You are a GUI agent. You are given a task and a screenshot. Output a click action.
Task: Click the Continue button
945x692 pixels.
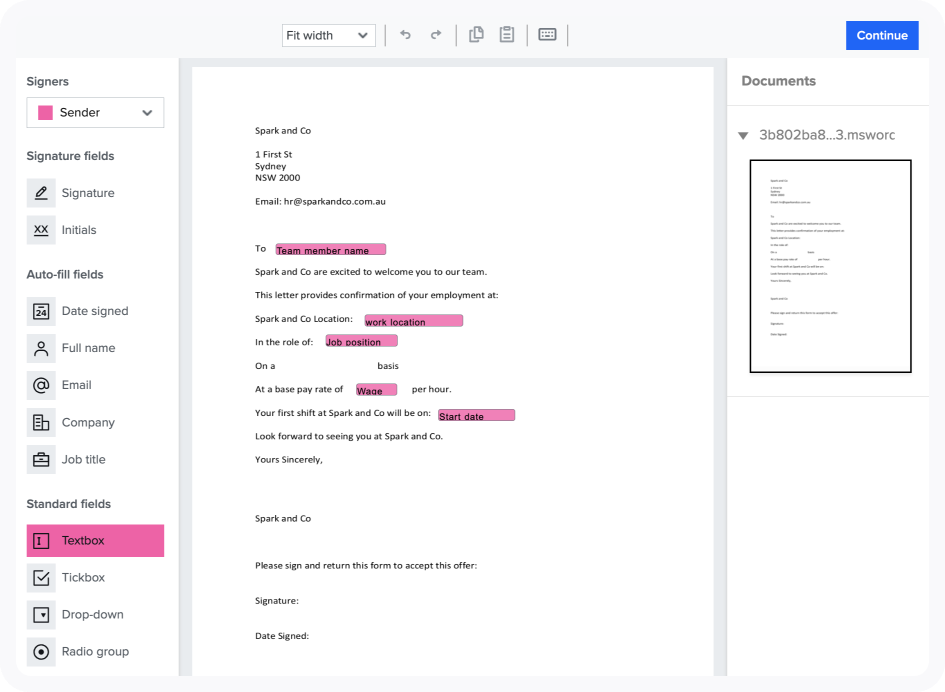pos(881,35)
